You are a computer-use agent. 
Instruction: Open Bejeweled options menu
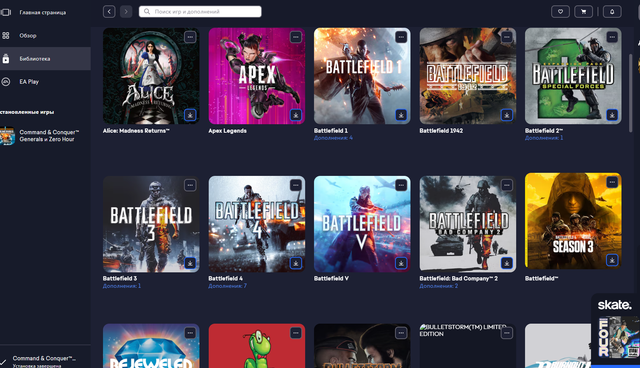190,333
